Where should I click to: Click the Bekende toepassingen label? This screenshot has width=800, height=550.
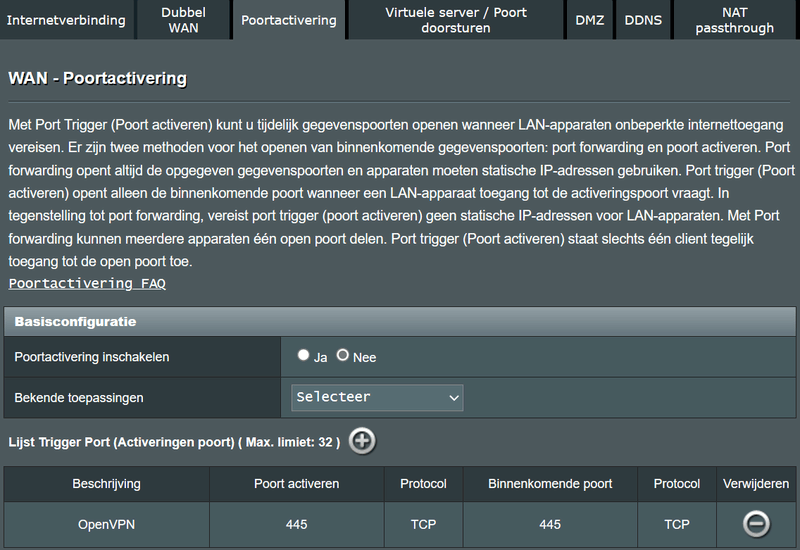point(79,397)
